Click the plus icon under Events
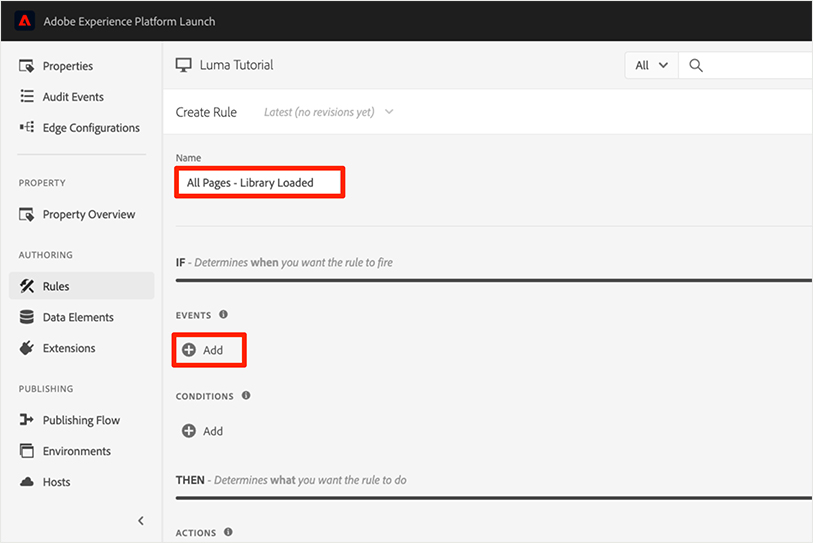This screenshot has width=813, height=543. [189, 350]
